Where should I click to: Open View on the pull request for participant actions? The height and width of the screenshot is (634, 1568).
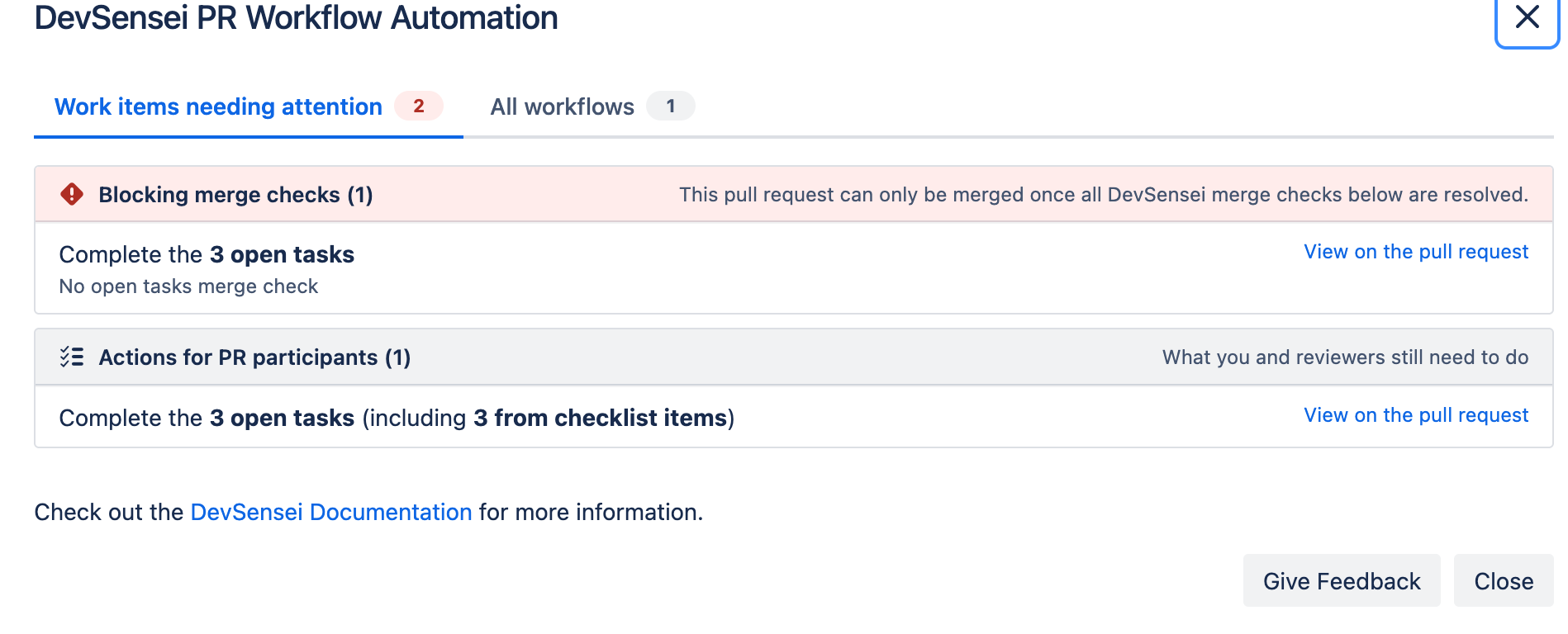point(1416,415)
